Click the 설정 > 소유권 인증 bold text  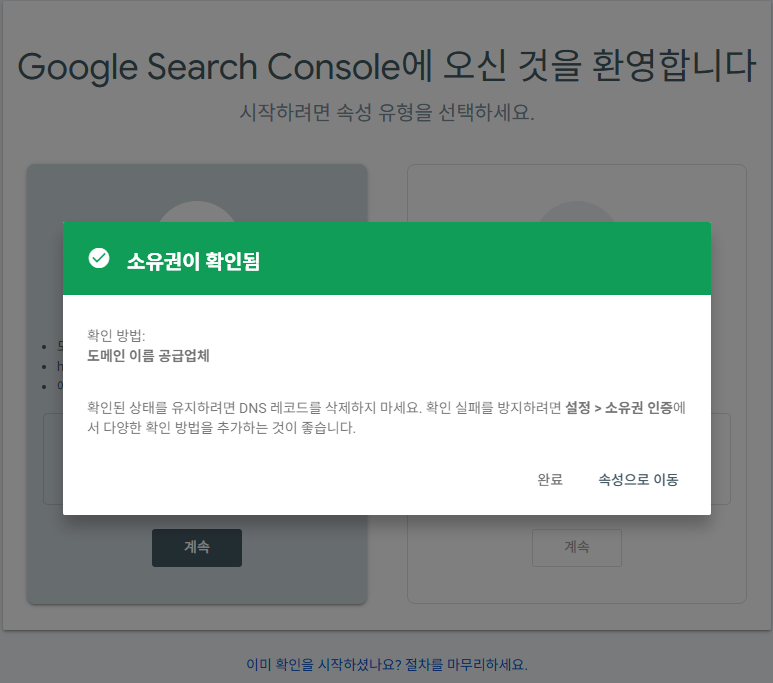(619, 408)
